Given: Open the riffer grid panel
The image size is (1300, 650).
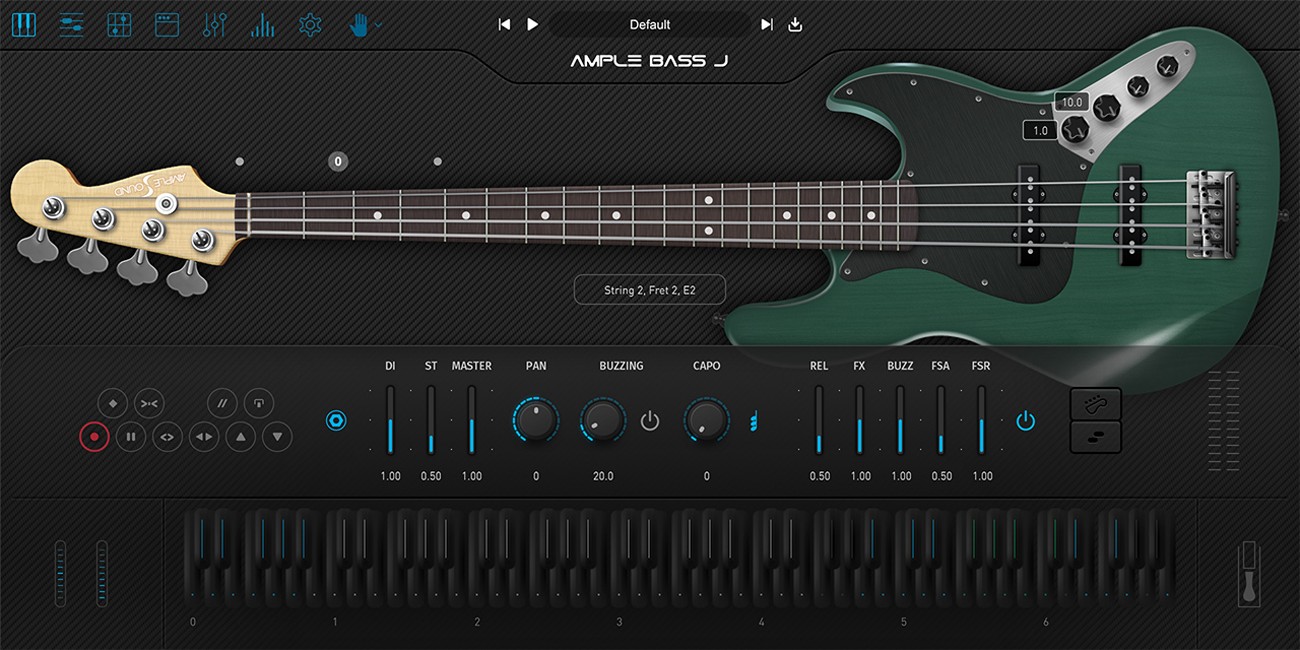Looking at the screenshot, I should tap(120, 24).
